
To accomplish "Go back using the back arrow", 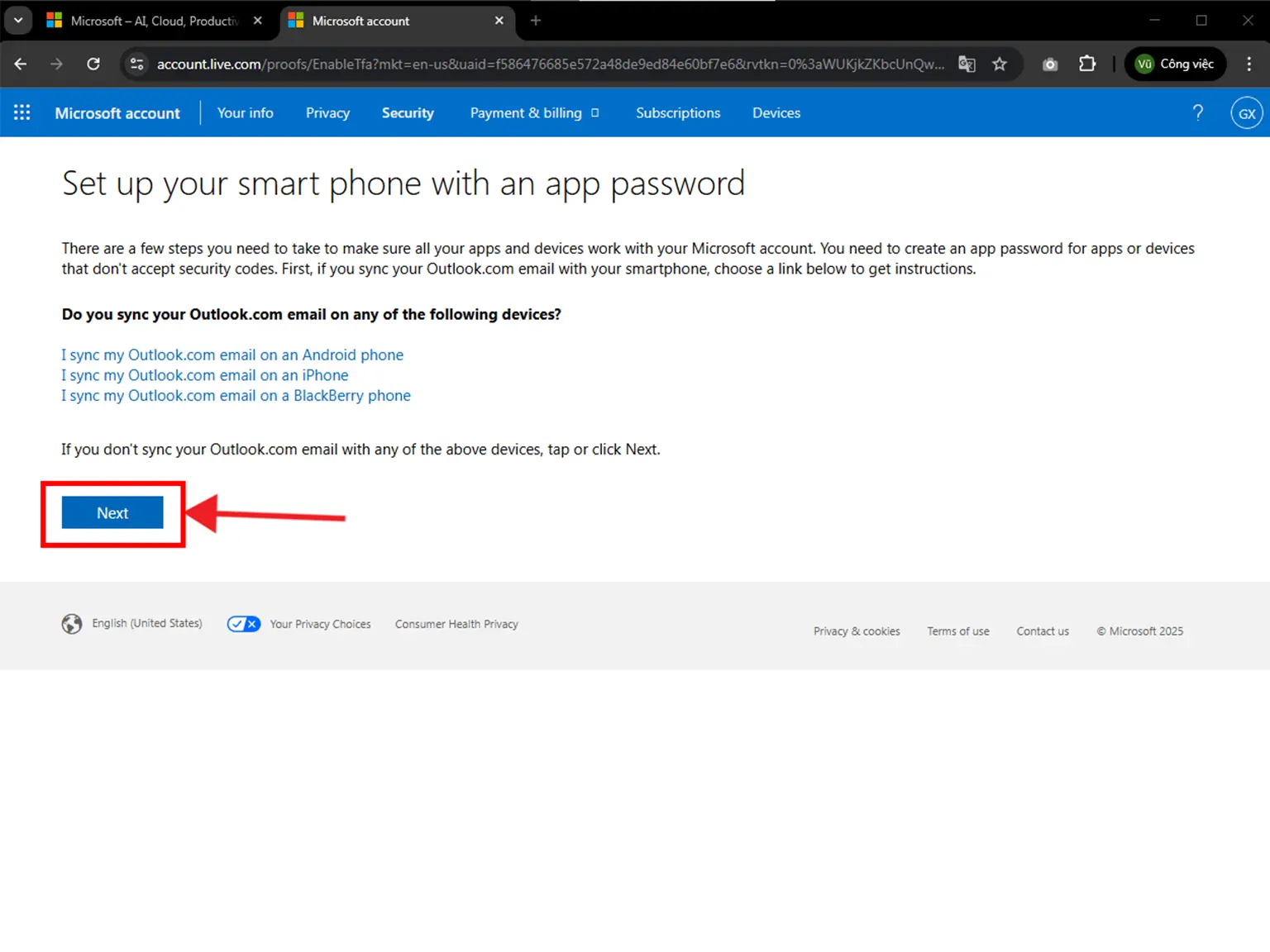I will tap(20, 64).
